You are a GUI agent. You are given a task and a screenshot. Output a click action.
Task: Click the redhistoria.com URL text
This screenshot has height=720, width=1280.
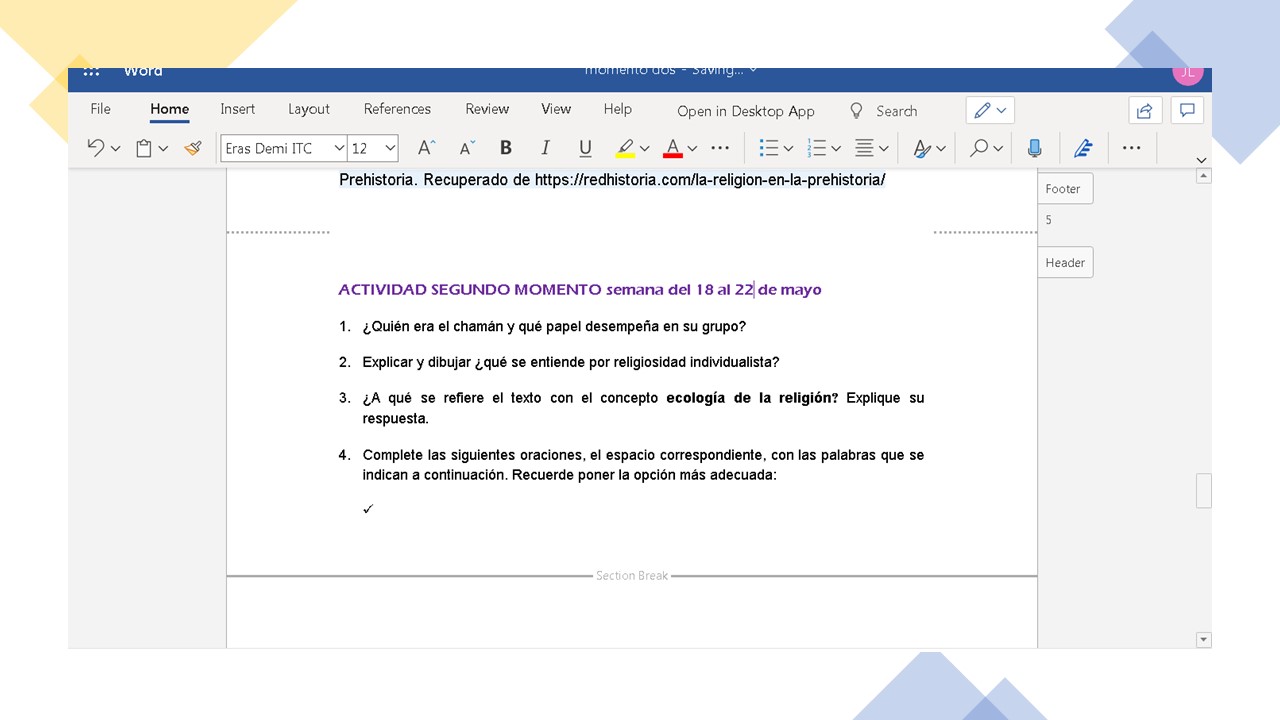point(710,181)
